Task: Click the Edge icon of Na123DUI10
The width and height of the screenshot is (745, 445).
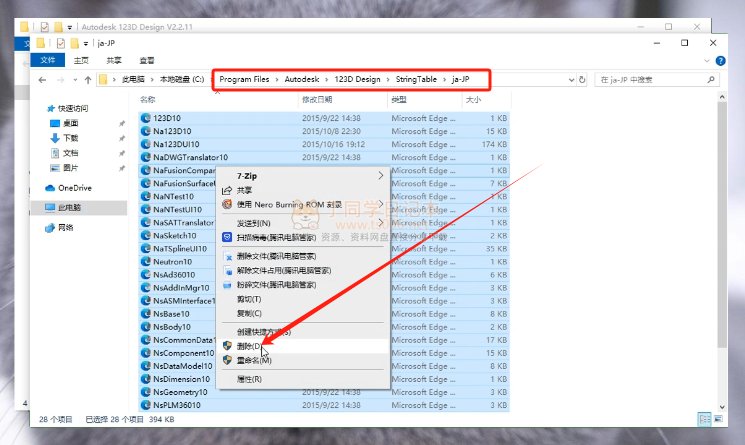Action: pyautogui.click(x=145, y=144)
